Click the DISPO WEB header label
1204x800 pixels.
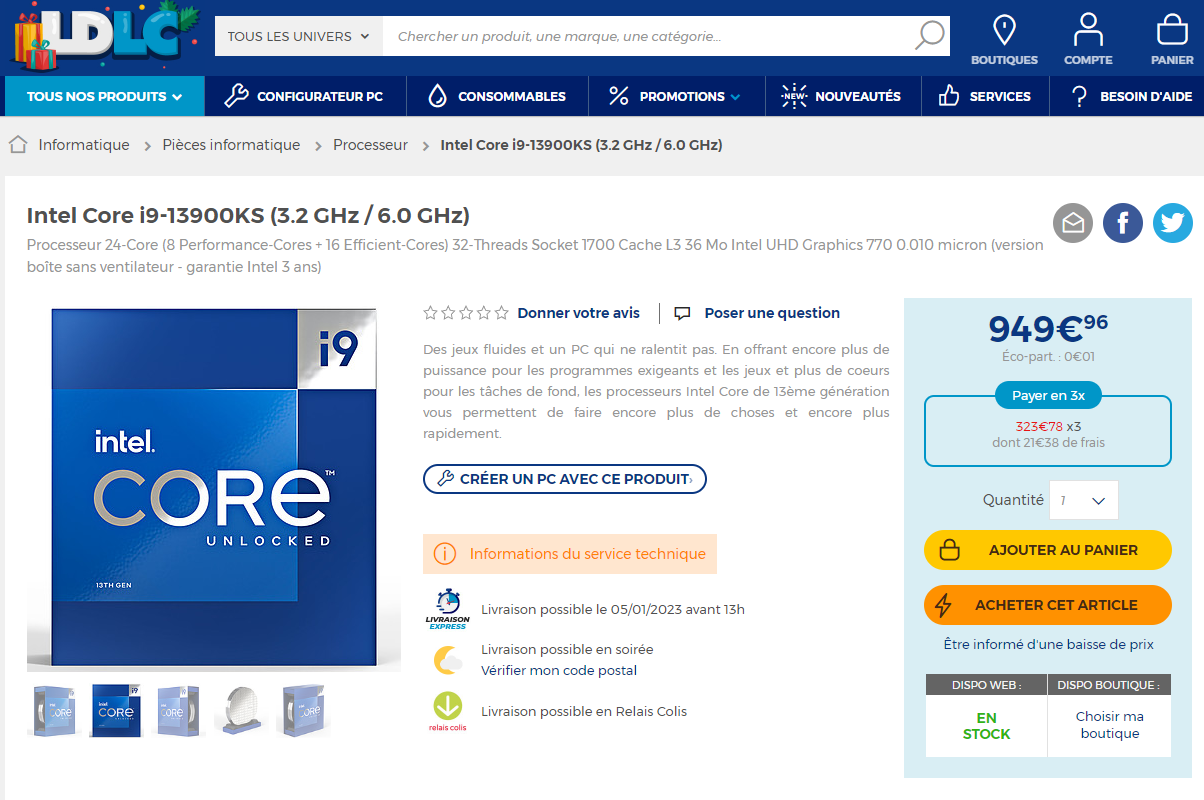(986, 685)
